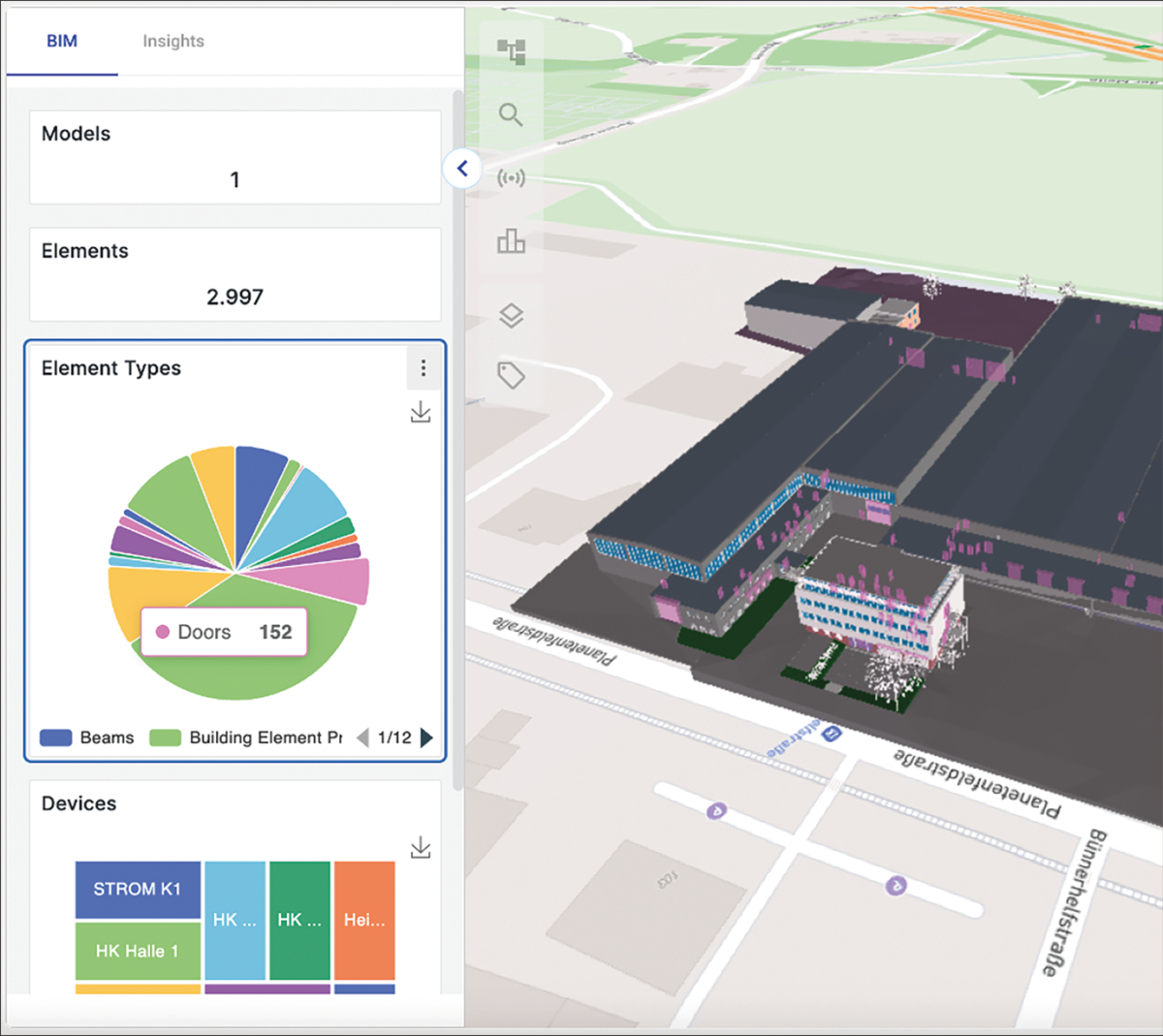Select the search magnifier tool
The image size is (1163, 1036).
click(511, 114)
